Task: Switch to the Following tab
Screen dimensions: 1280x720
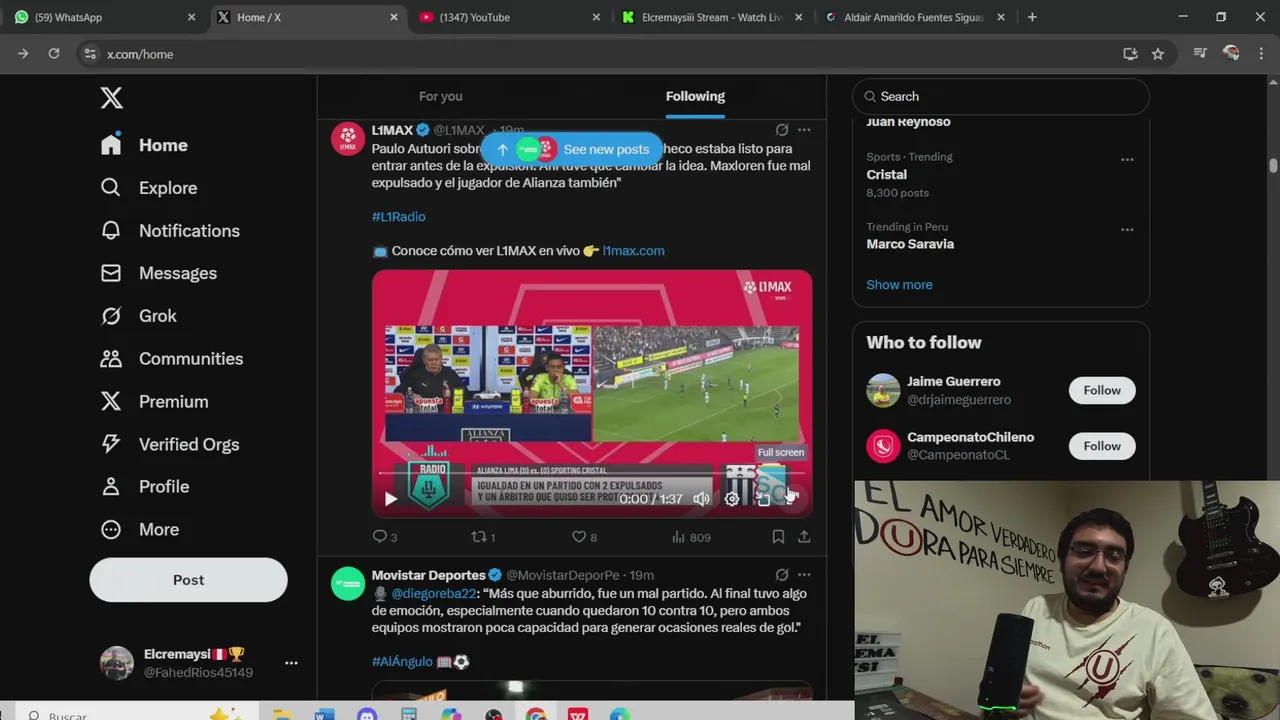Action: pos(695,96)
